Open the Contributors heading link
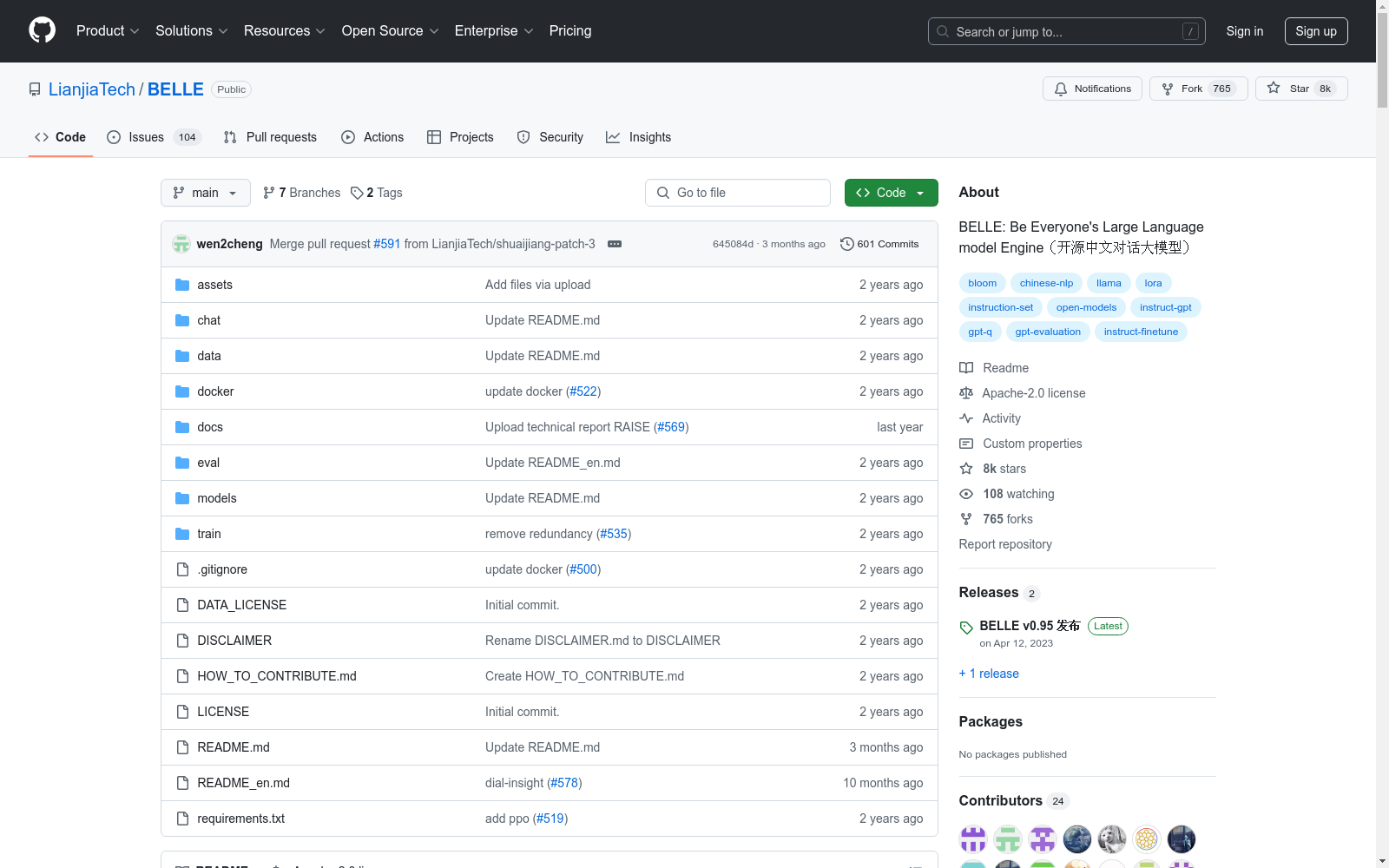1389x868 pixels. 1013,800
